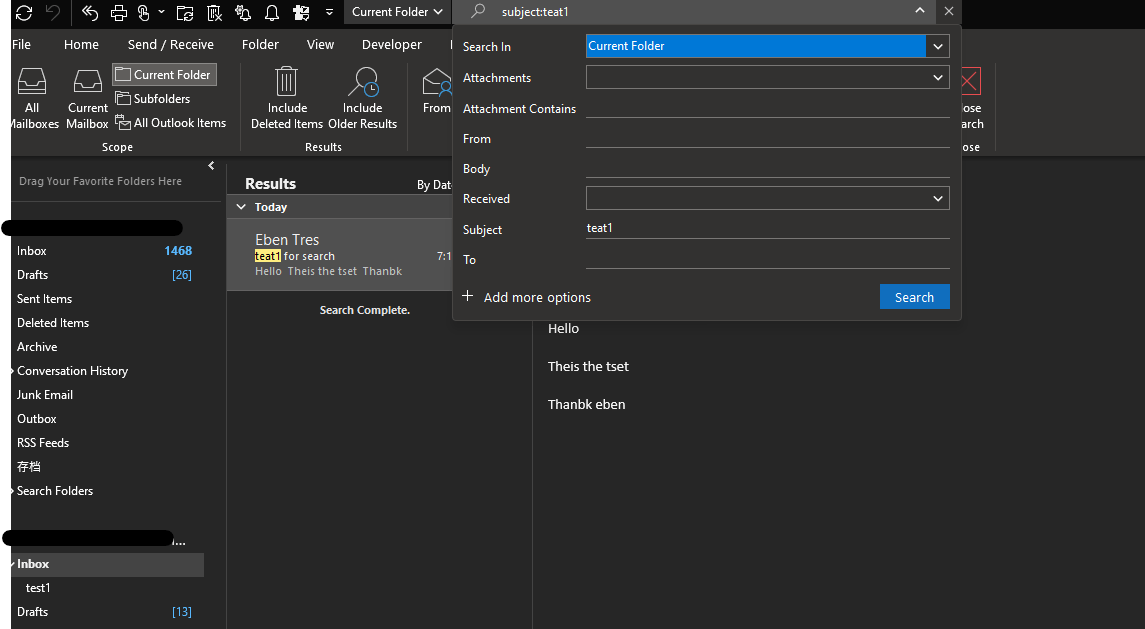Click the Reply All icon in quick access toolbar
This screenshot has width=1145, height=629.
tap(90, 12)
